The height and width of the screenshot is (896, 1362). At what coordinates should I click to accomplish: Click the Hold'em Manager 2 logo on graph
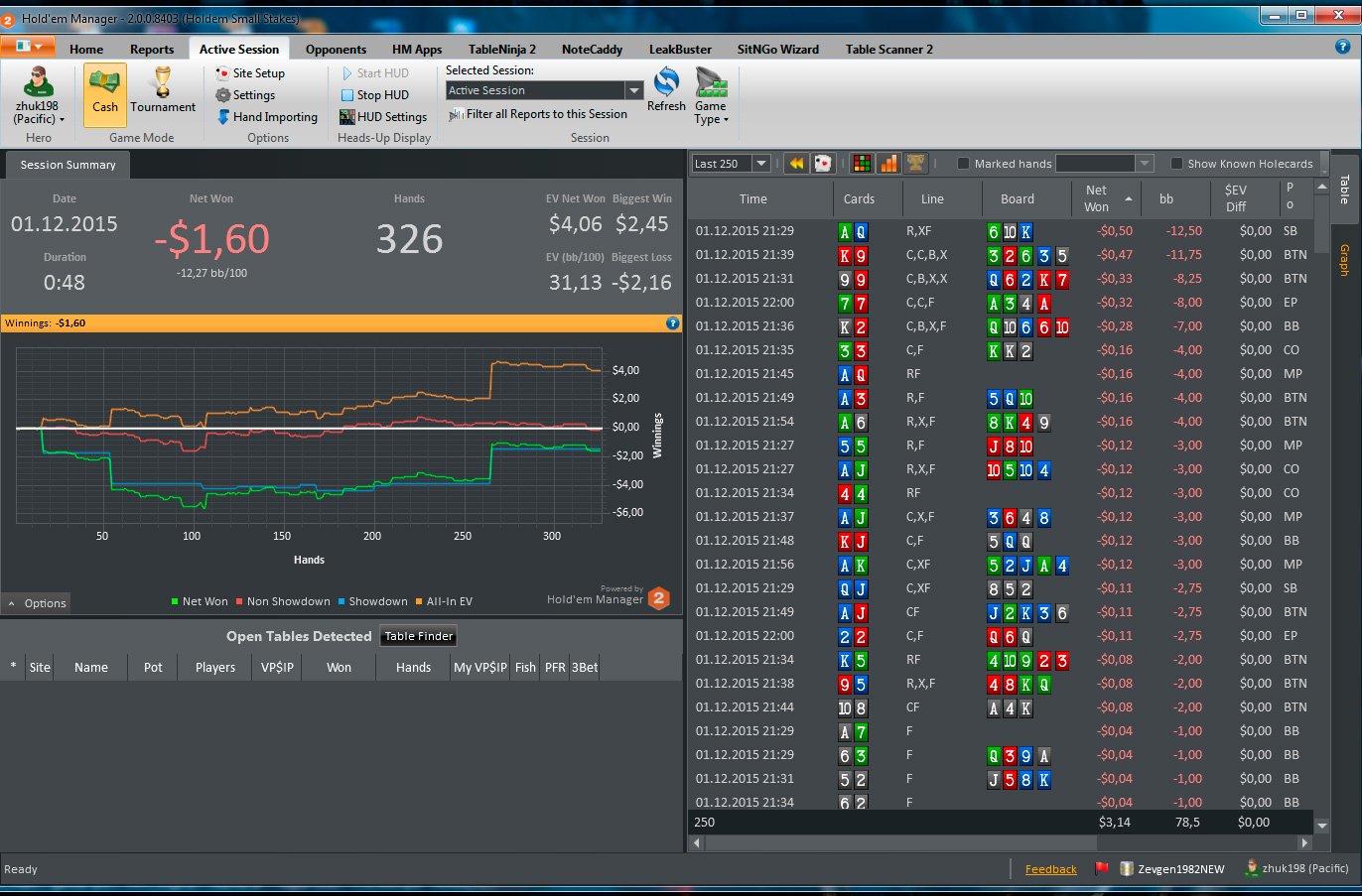659,597
